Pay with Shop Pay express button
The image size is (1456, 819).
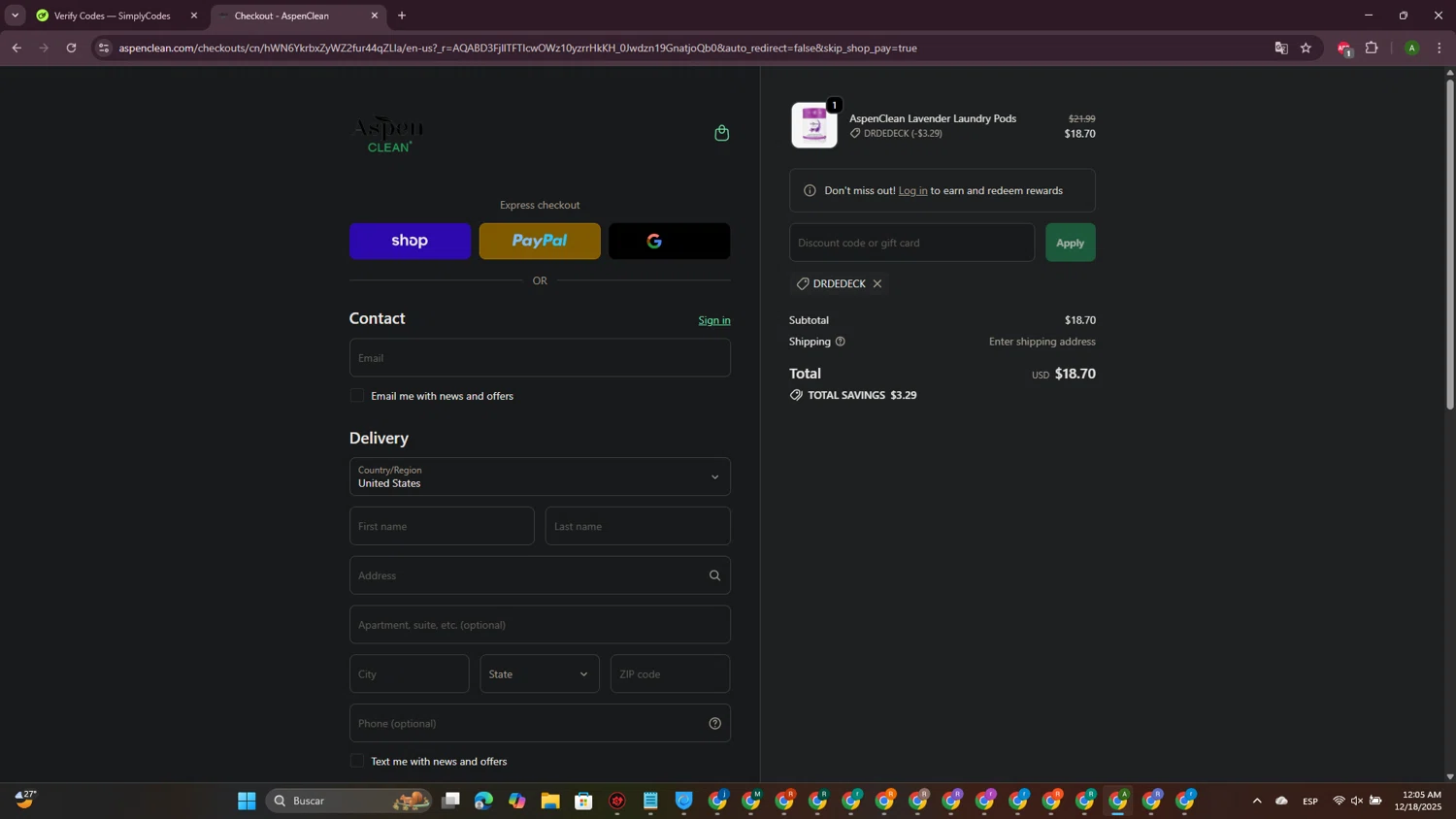[410, 241]
